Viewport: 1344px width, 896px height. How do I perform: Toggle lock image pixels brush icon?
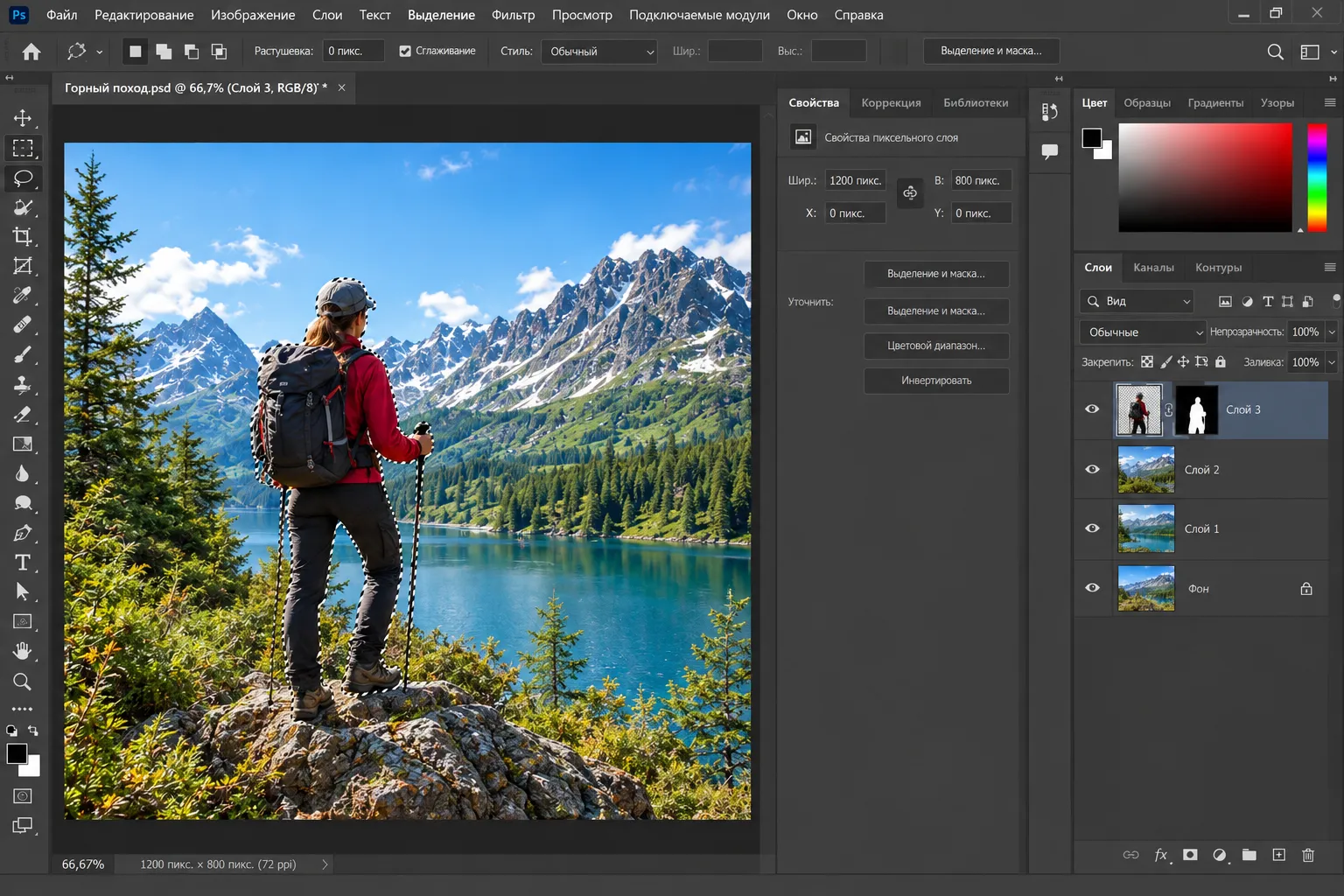(x=1165, y=361)
